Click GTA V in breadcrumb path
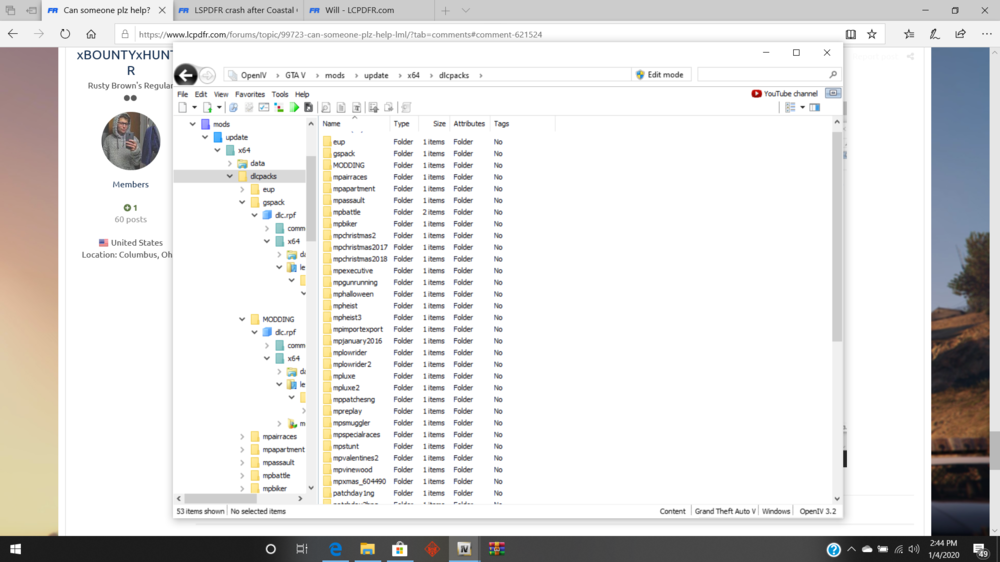This screenshot has width=1000, height=562. (295, 75)
